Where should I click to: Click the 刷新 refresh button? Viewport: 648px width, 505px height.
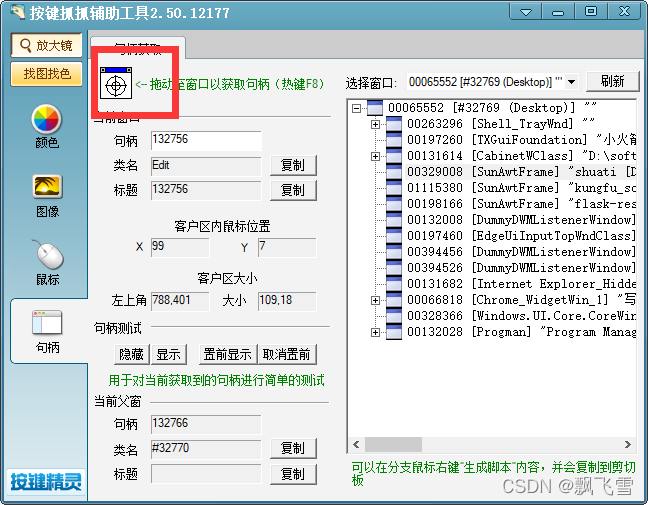(x=612, y=81)
